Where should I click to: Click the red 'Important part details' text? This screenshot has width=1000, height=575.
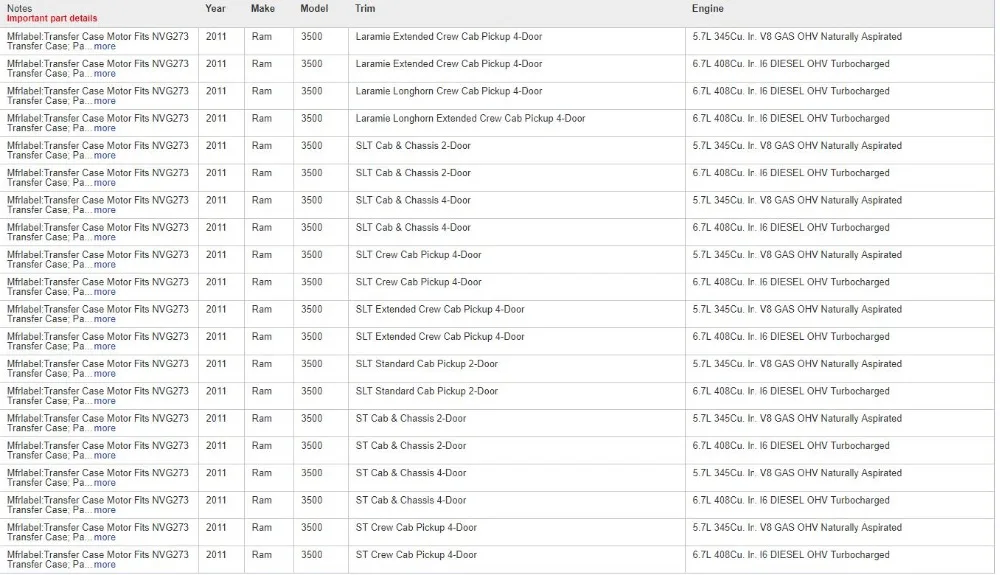point(52,18)
